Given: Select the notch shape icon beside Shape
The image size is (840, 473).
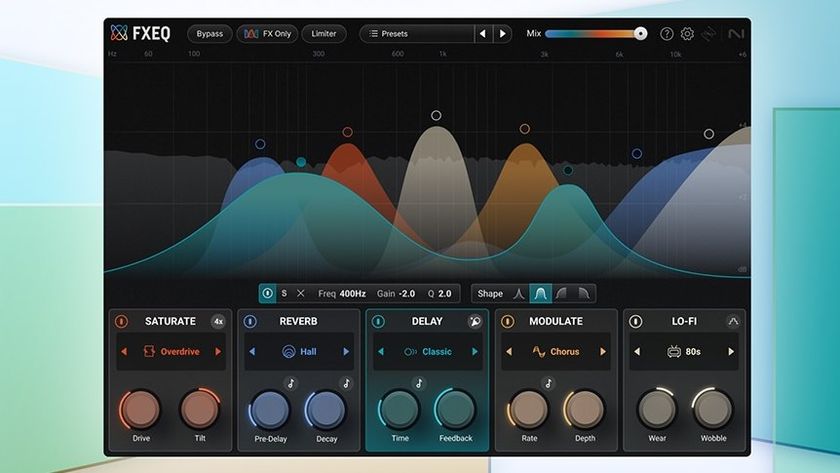Looking at the screenshot, I should [519, 294].
